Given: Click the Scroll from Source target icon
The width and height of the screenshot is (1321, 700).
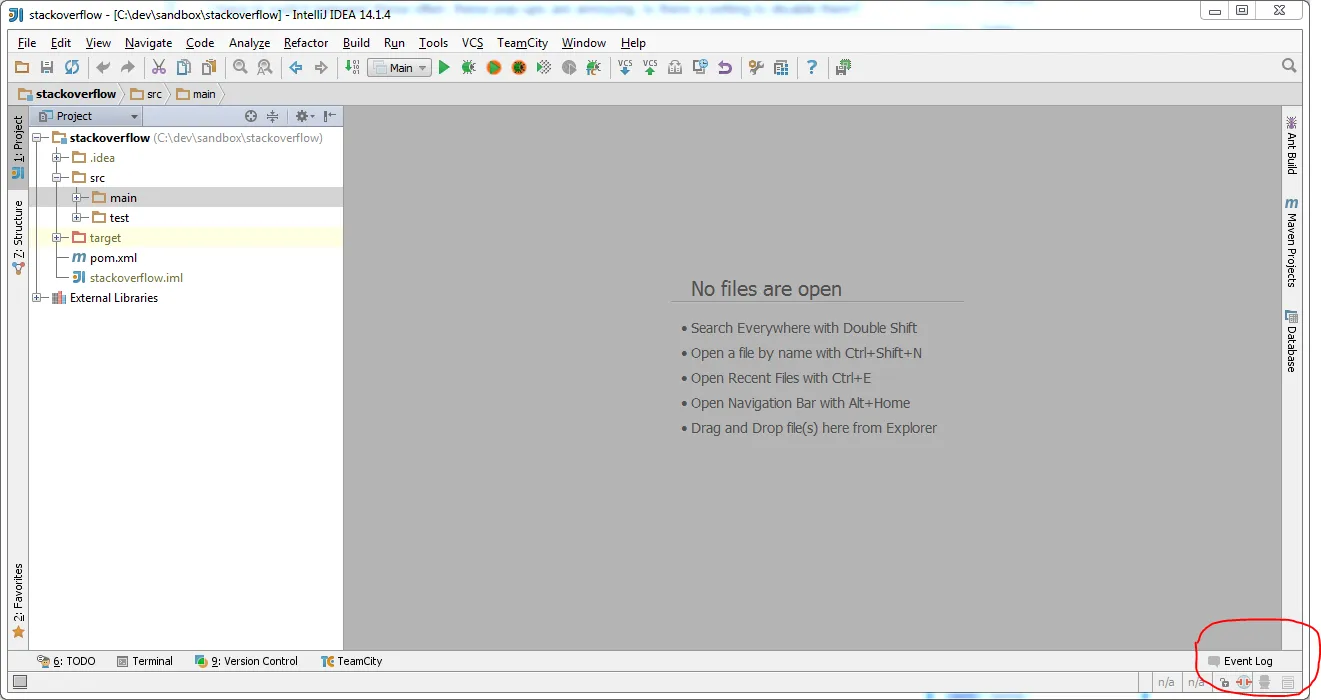Looking at the screenshot, I should (x=251, y=116).
